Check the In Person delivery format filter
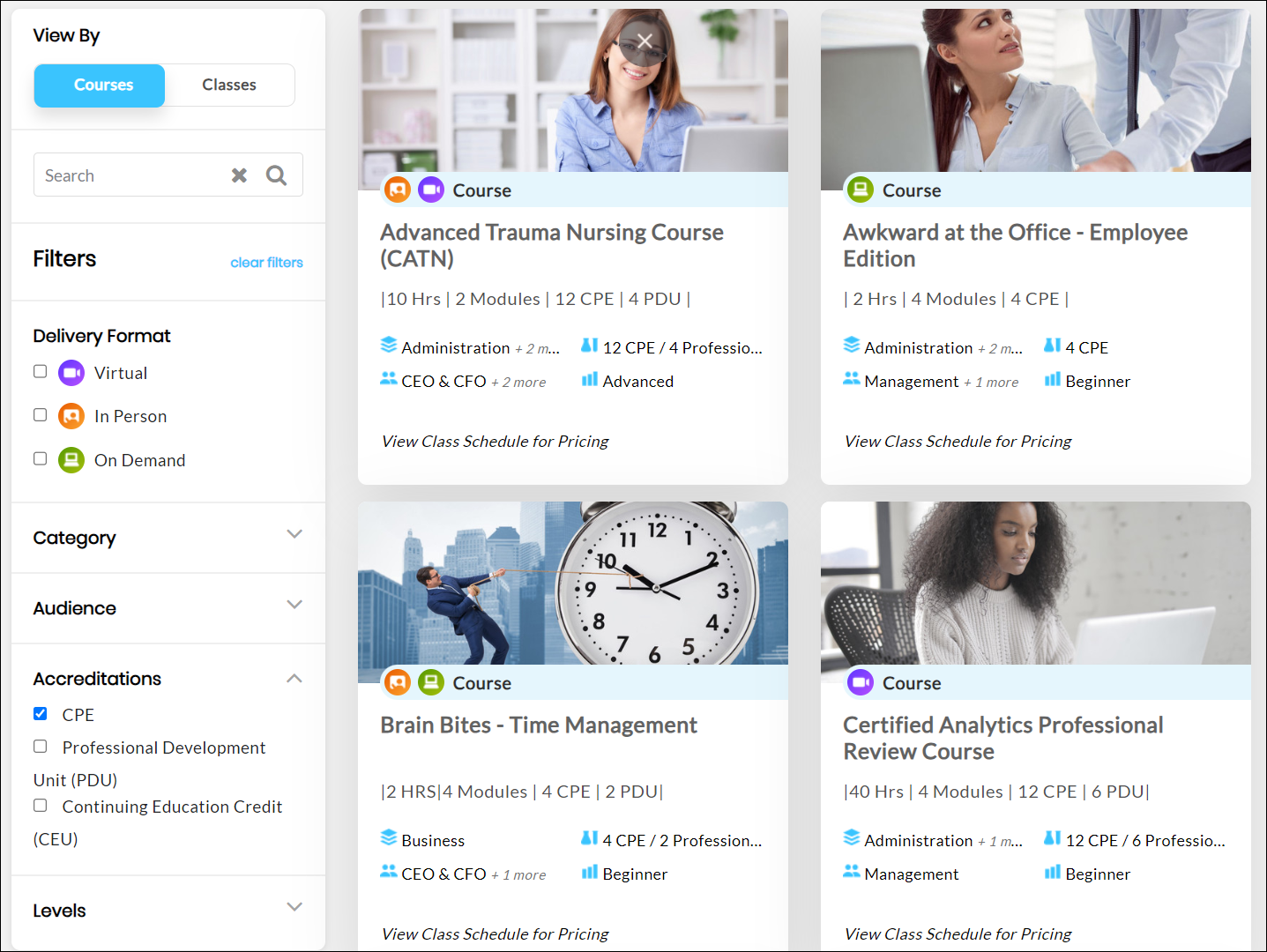Viewport: 1267px width, 952px height. 41,414
